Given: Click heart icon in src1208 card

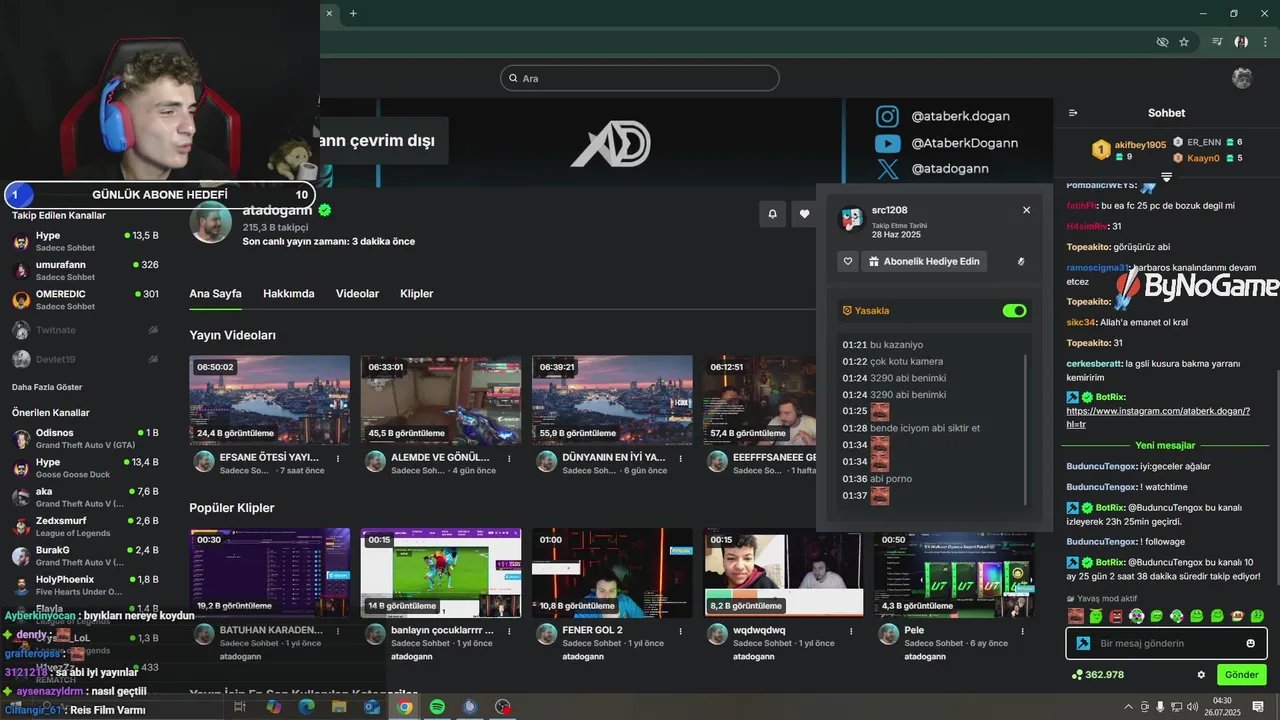Looking at the screenshot, I should pyautogui.click(x=848, y=262).
